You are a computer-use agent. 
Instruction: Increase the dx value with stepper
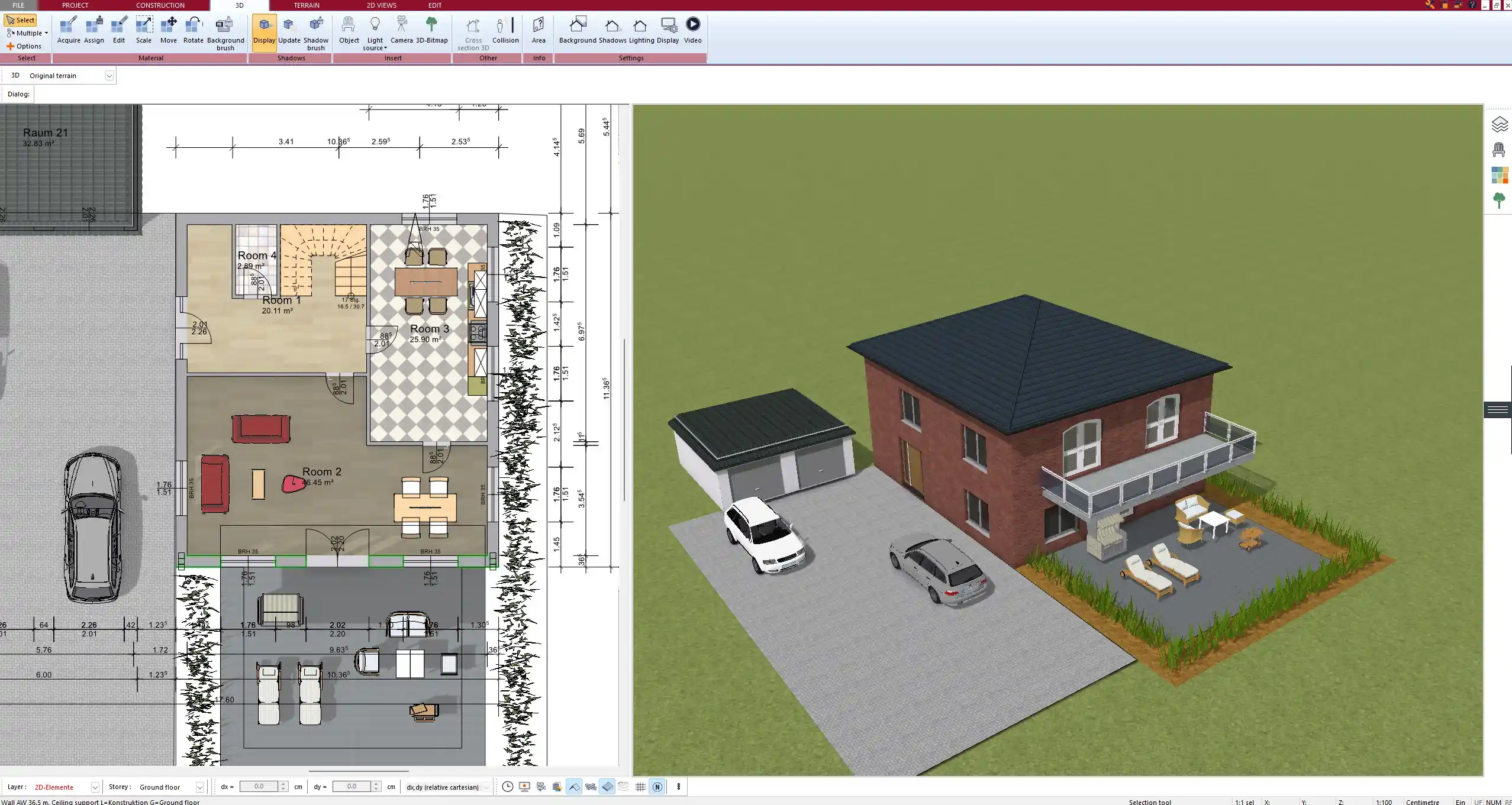283,784
